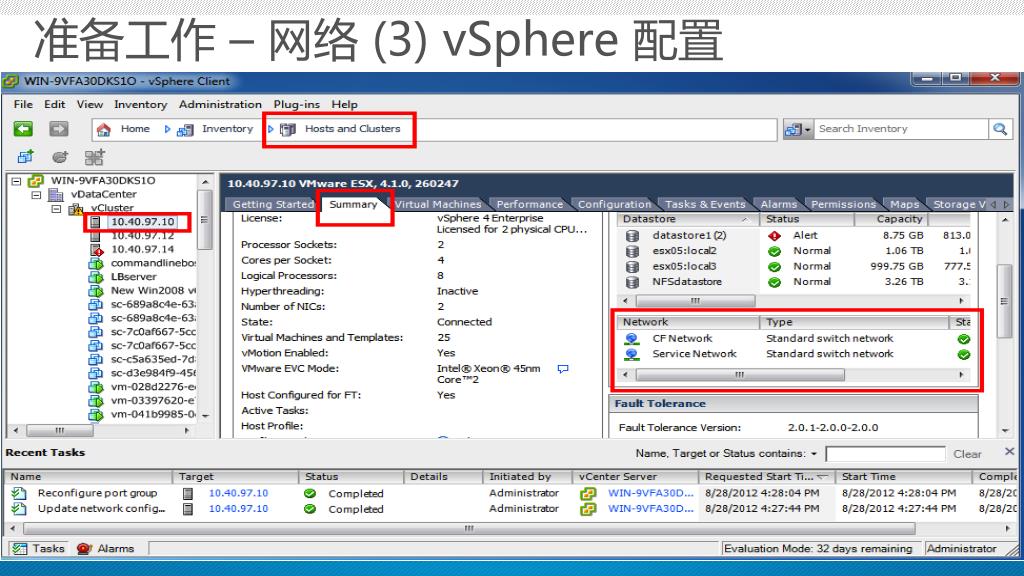Close the Recent Tasks panel
Image resolution: width=1024 pixels, height=576 pixels.
tap(1009, 451)
